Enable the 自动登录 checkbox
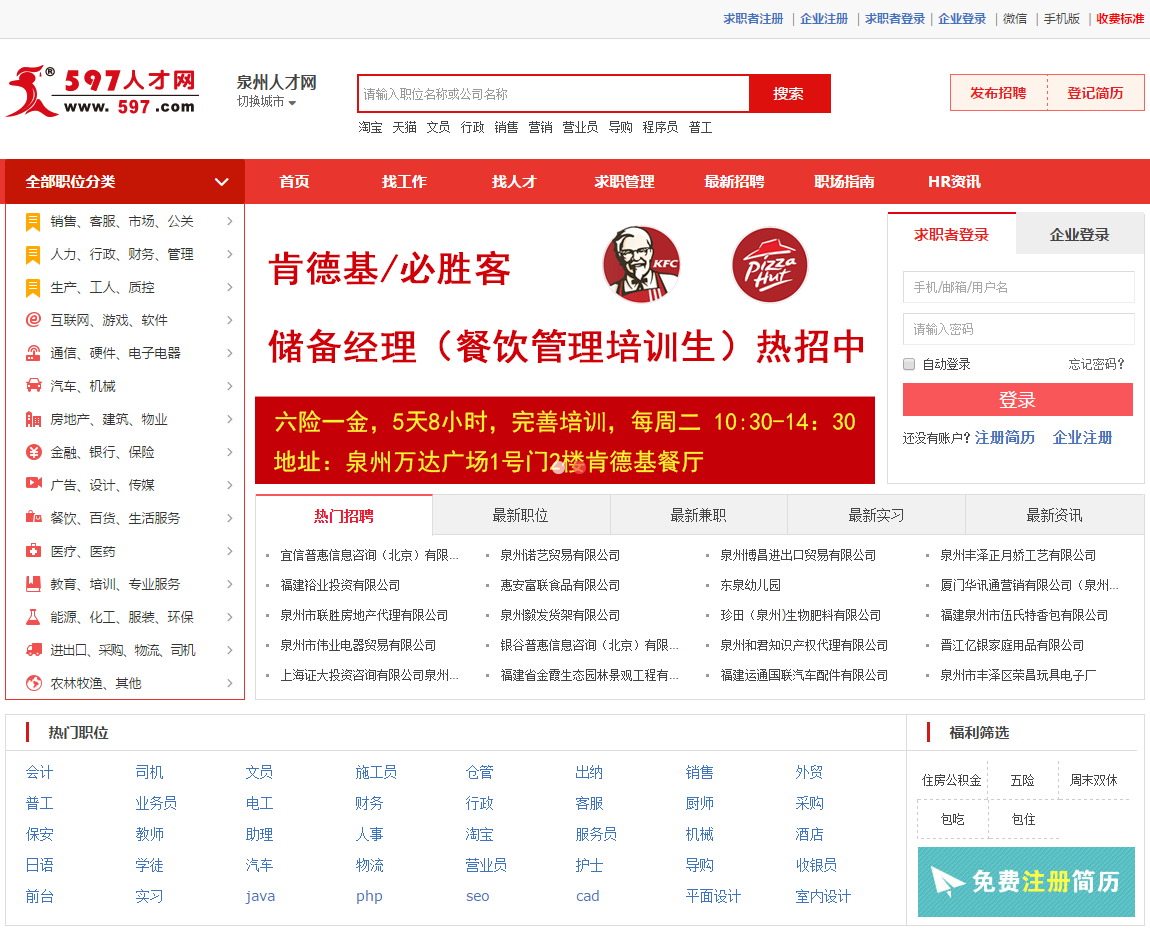 pyautogui.click(x=909, y=364)
